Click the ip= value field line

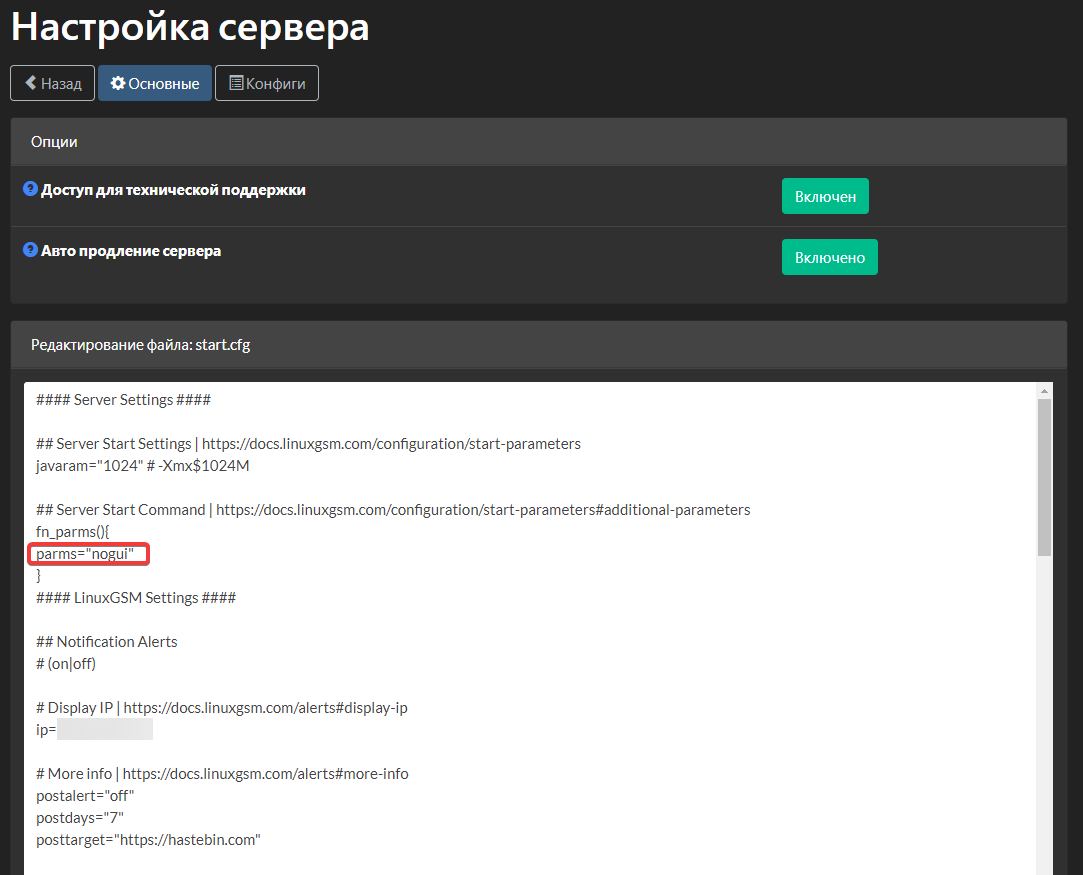coord(94,729)
